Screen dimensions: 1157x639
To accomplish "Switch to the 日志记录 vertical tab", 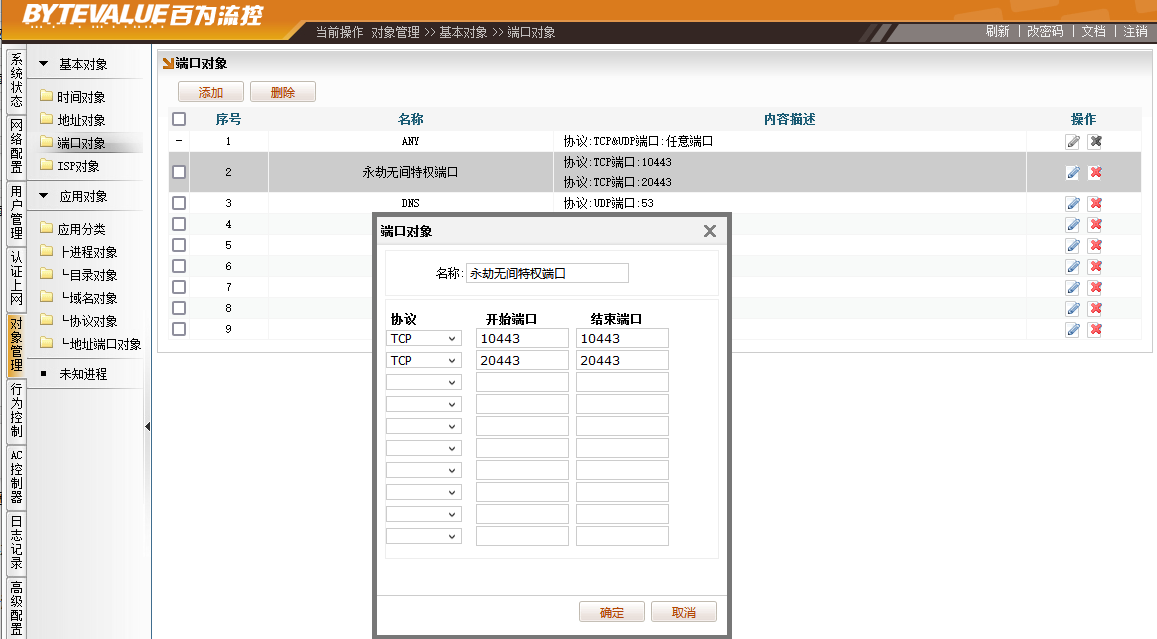I will point(16,543).
